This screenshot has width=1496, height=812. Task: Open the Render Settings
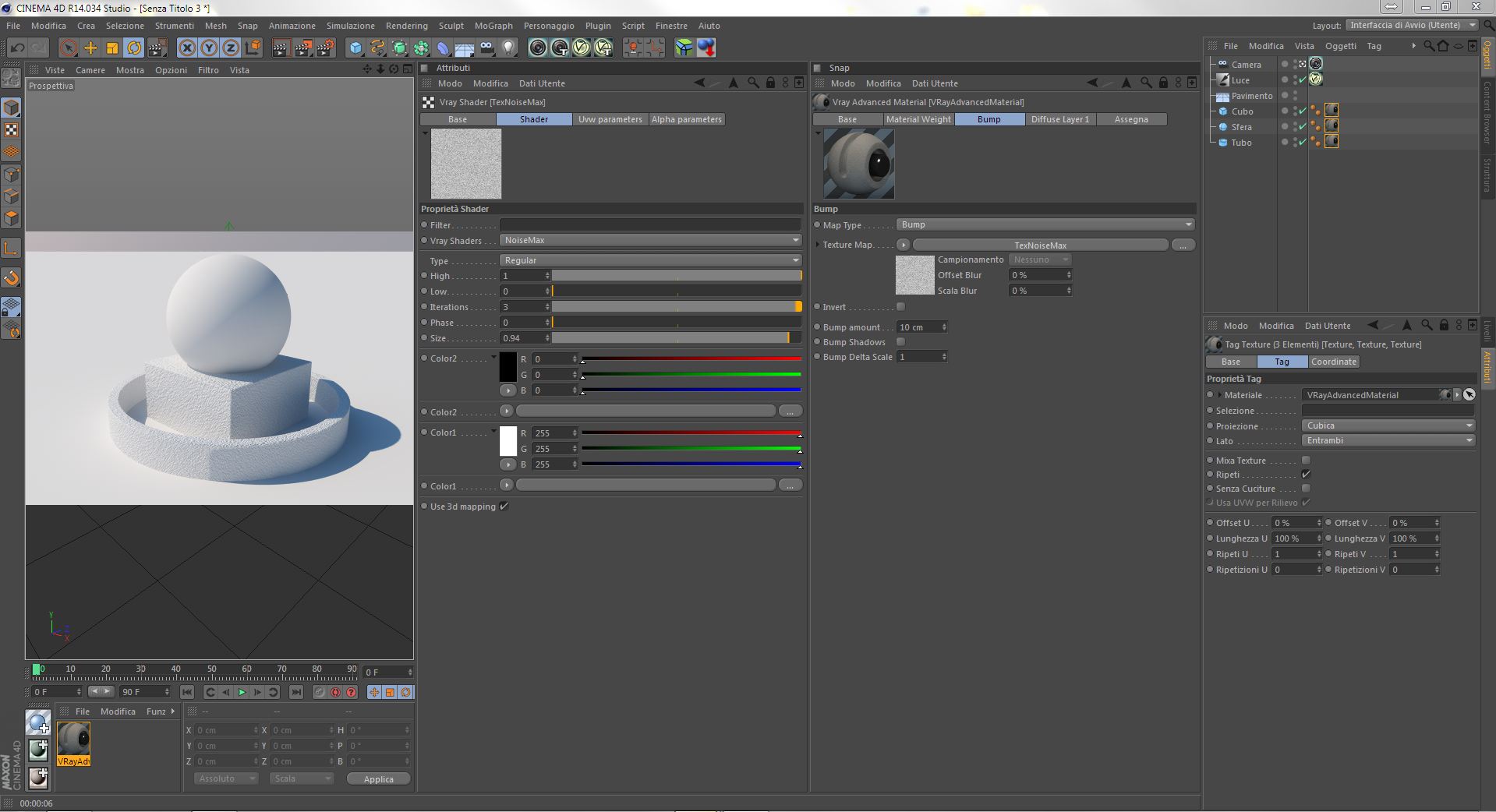tap(325, 48)
